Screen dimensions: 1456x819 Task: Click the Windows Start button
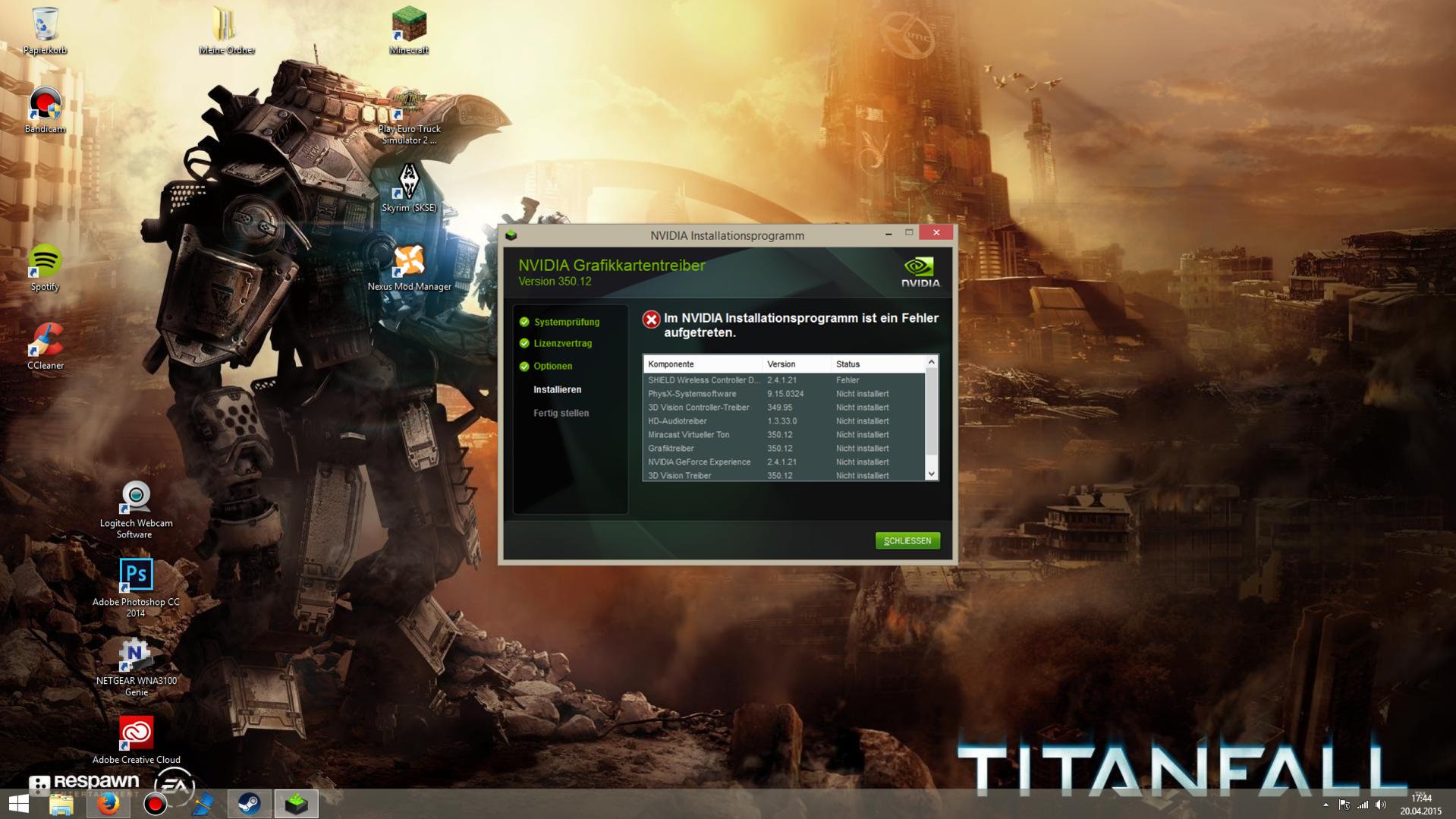point(18,803)
